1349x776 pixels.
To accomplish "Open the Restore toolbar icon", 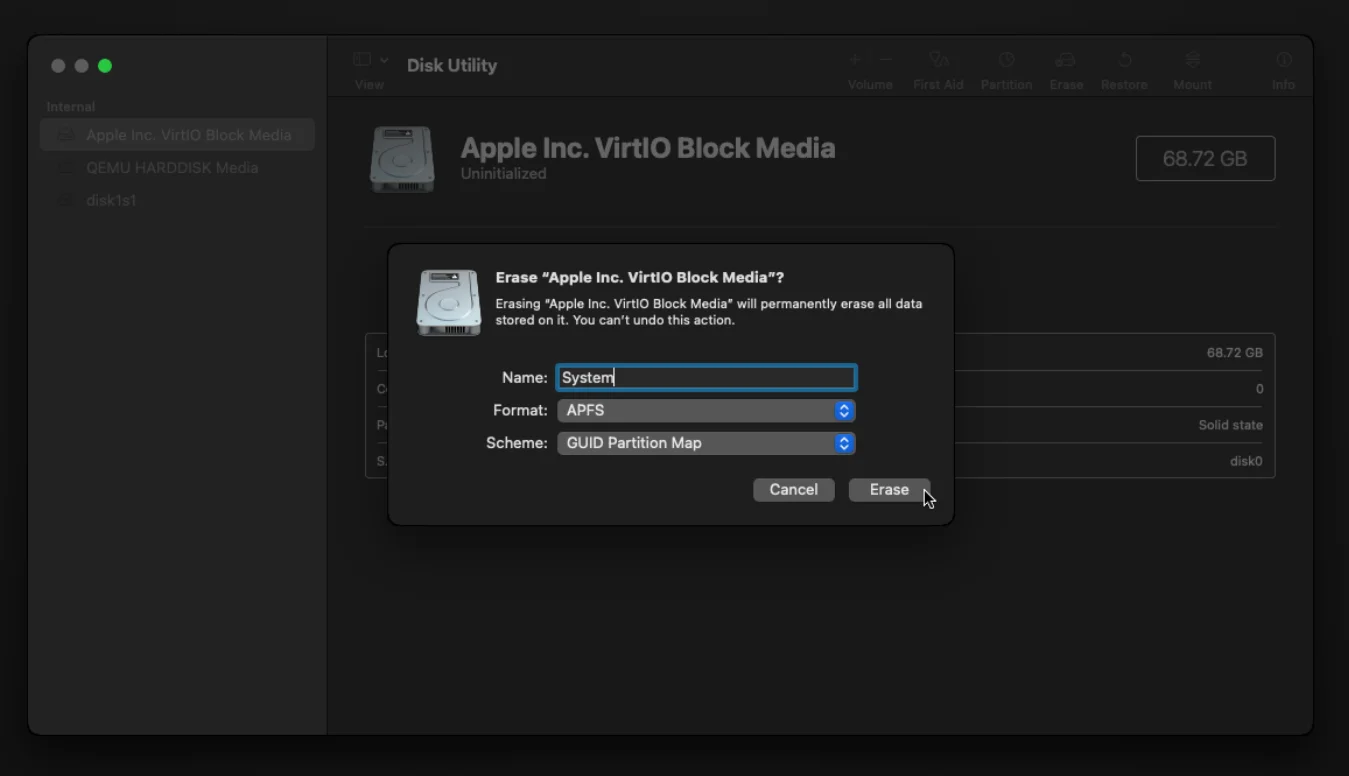I will click(x=1125, y=60).
